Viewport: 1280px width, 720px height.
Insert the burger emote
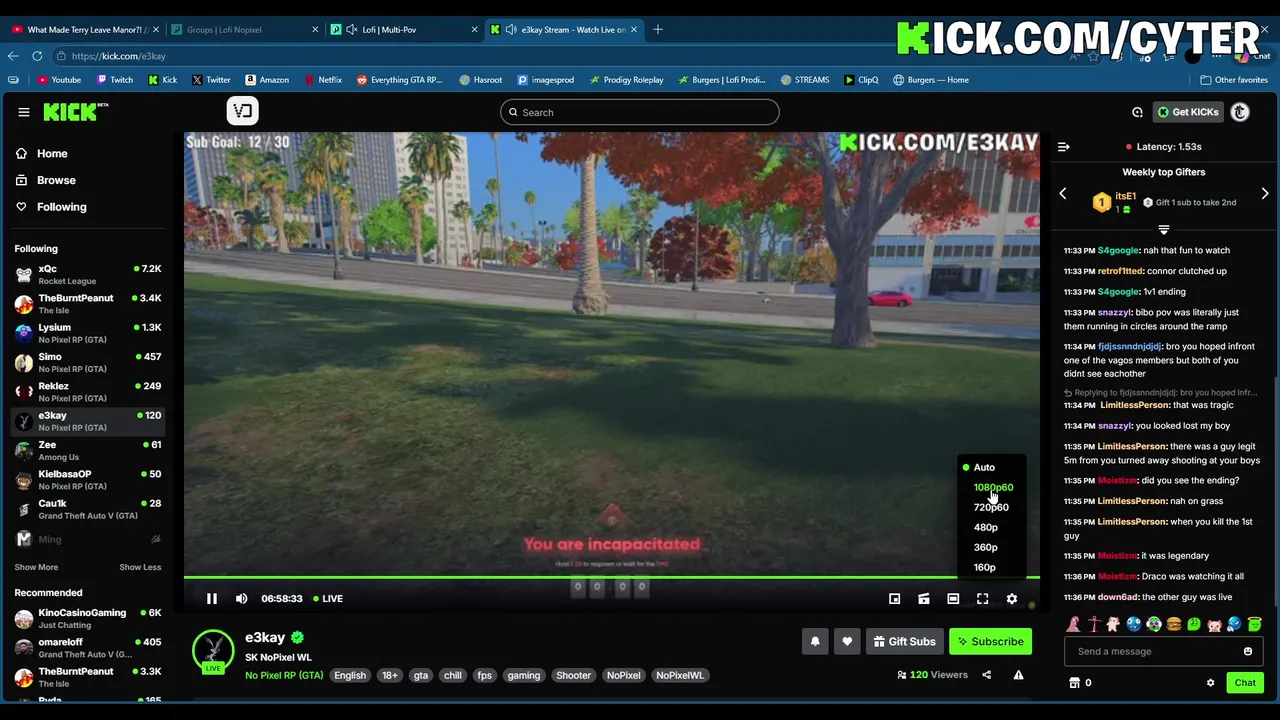coord(1174,624)
